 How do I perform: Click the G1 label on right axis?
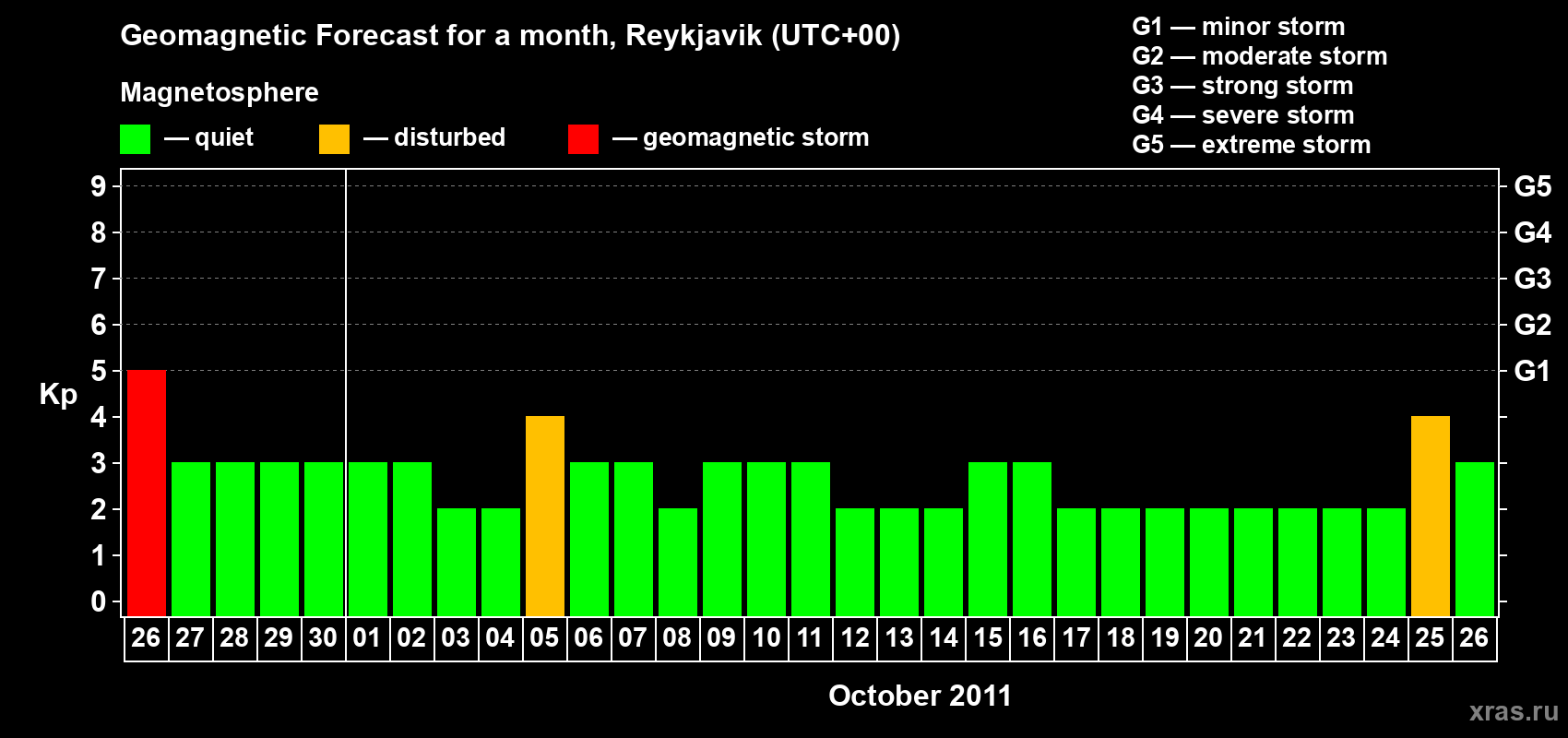(1533, 371)
